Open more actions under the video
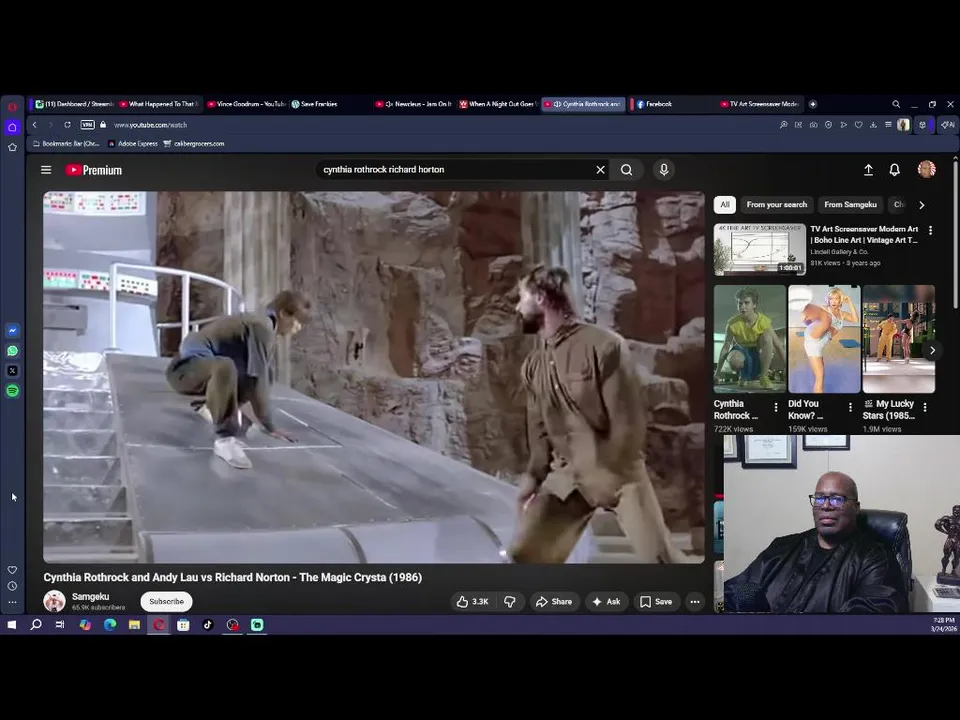 coord(695,602)
